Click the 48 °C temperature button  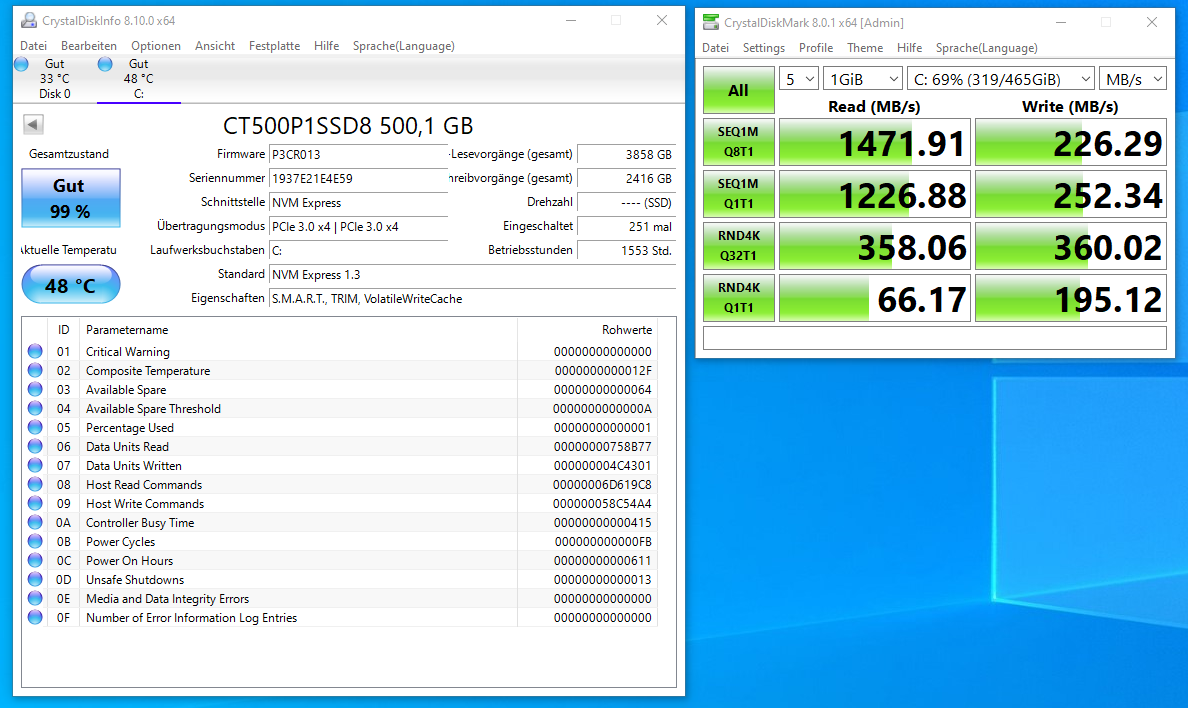tap(70, 285)
